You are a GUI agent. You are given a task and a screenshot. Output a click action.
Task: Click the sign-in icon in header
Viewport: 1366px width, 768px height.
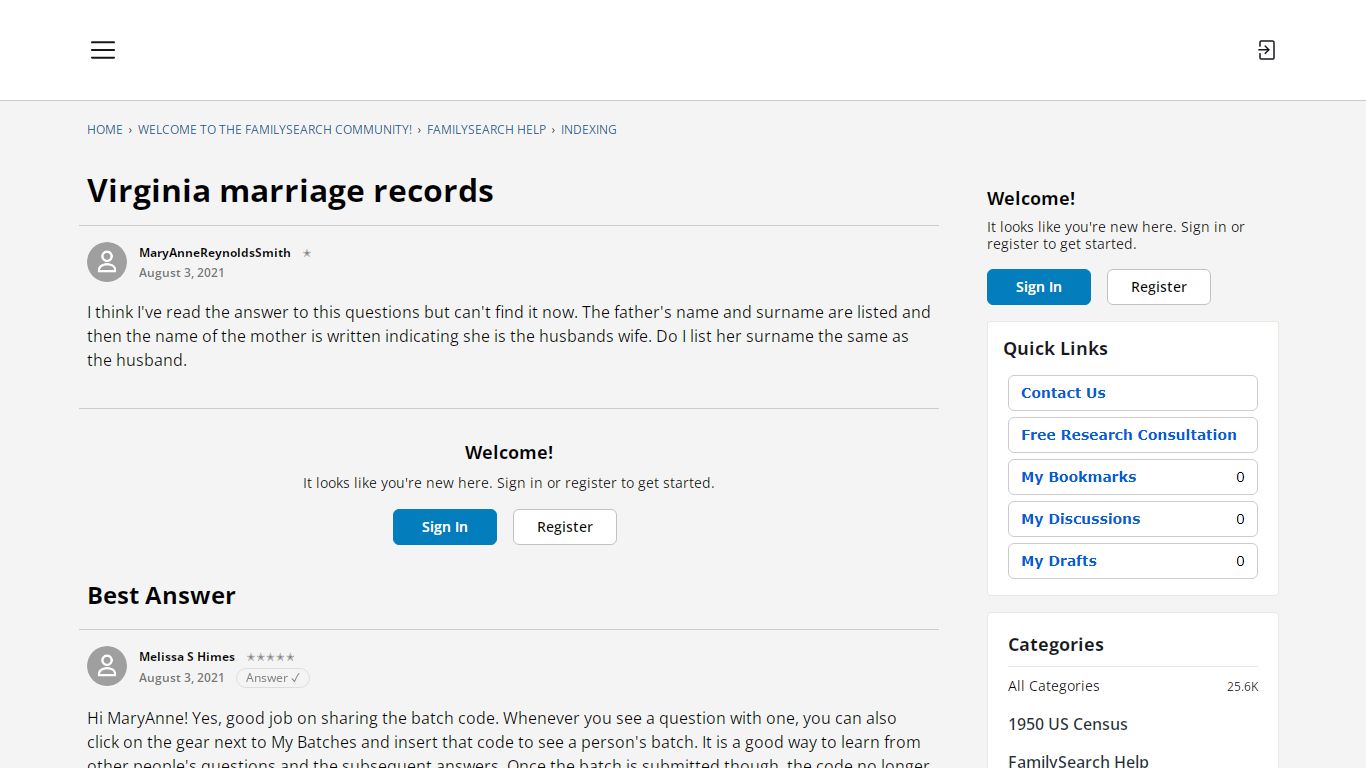1266,50
